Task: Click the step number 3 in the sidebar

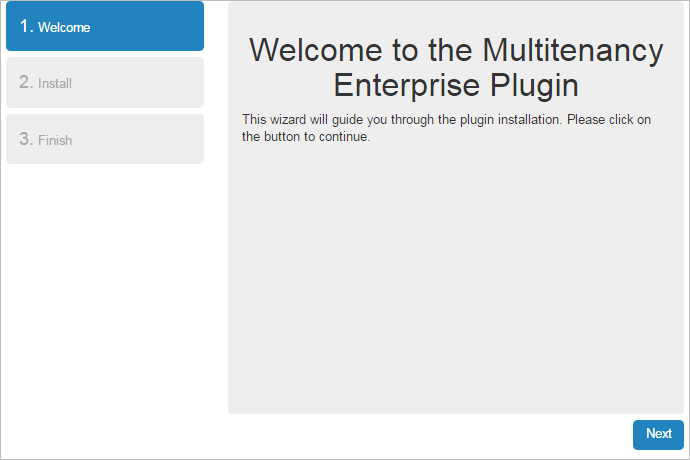Action: 26,139
